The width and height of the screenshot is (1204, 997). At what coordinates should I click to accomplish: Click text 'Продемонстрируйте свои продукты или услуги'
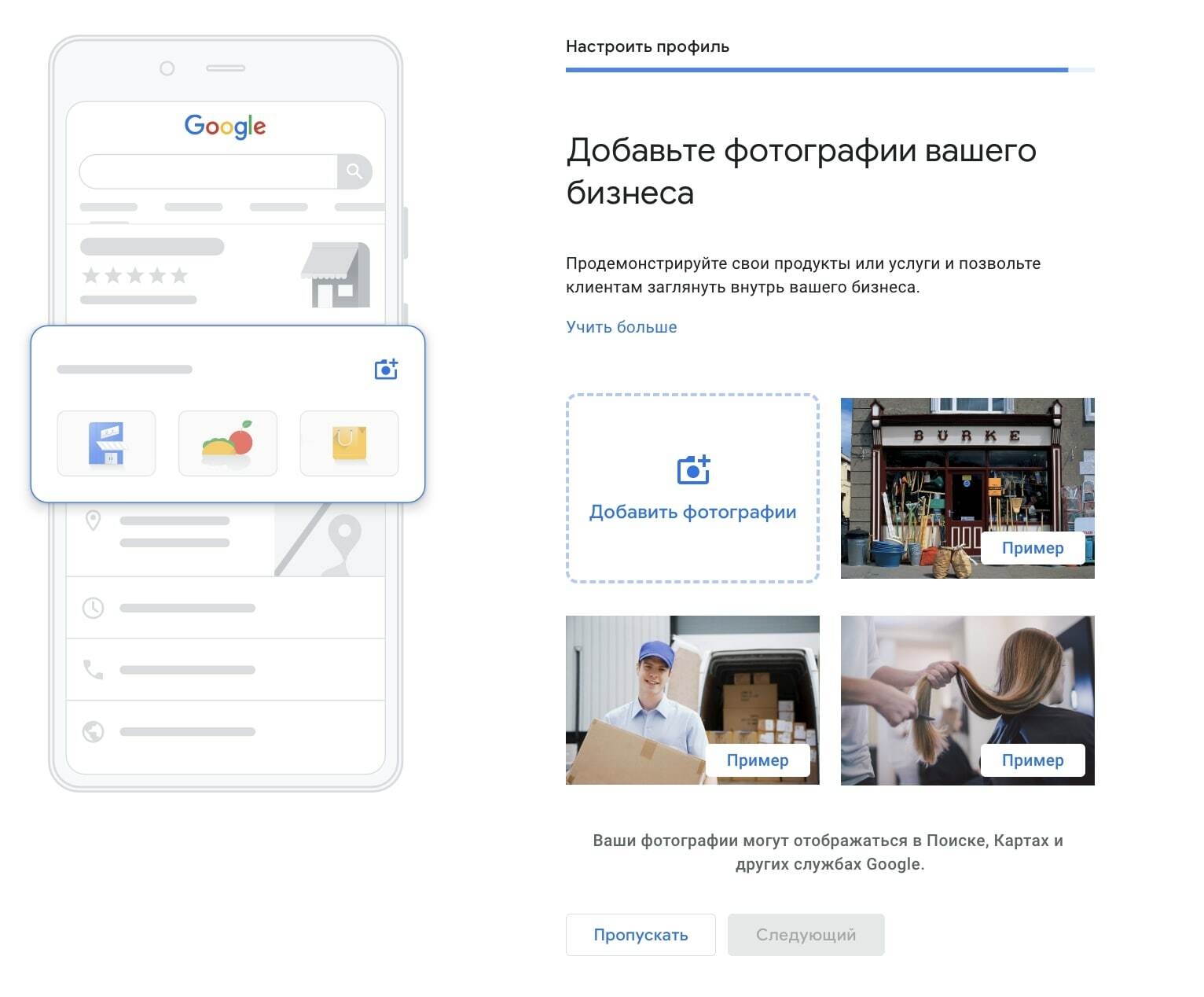(750, 263)
